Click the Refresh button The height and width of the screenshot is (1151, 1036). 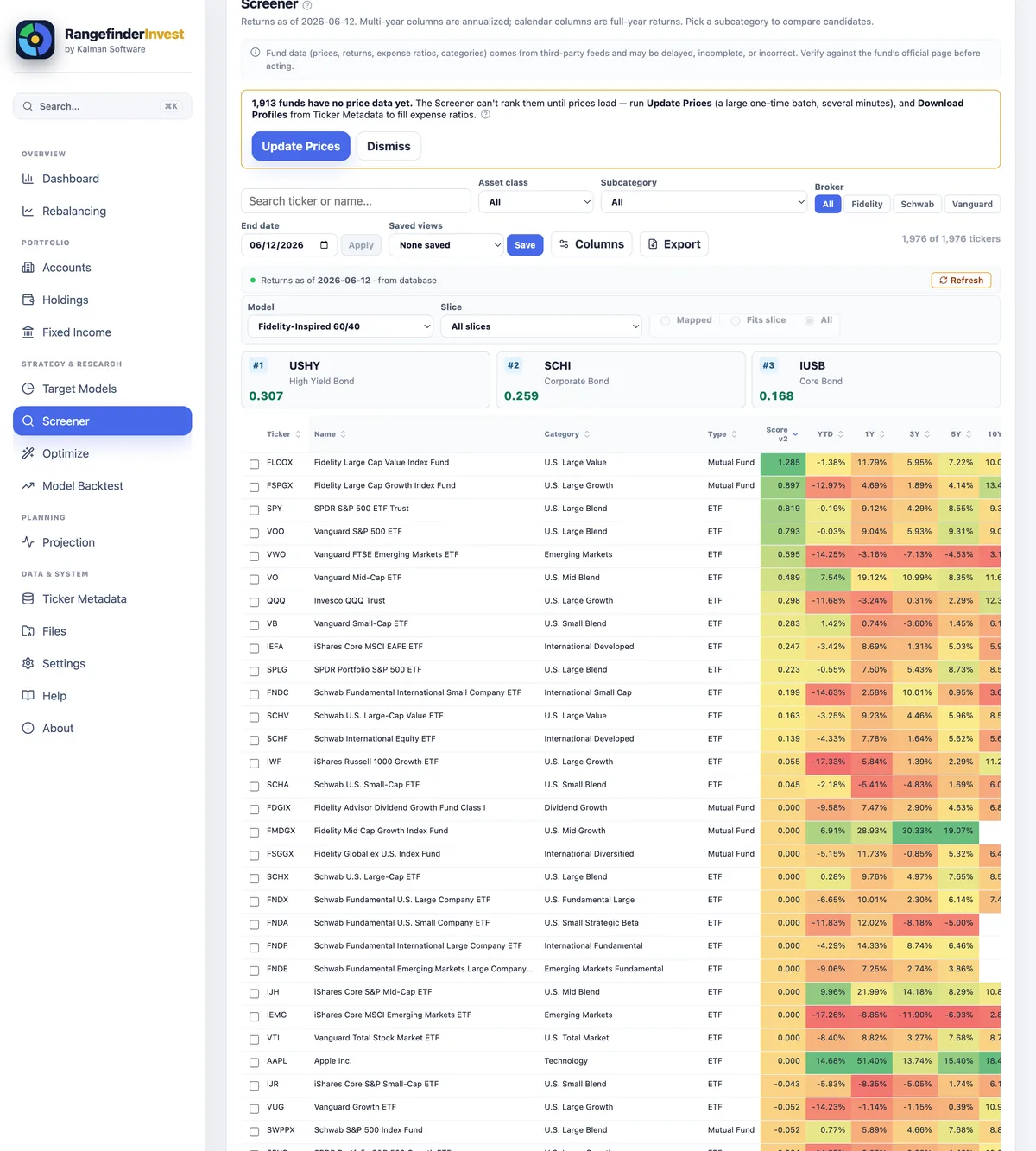tap(961, 280)
